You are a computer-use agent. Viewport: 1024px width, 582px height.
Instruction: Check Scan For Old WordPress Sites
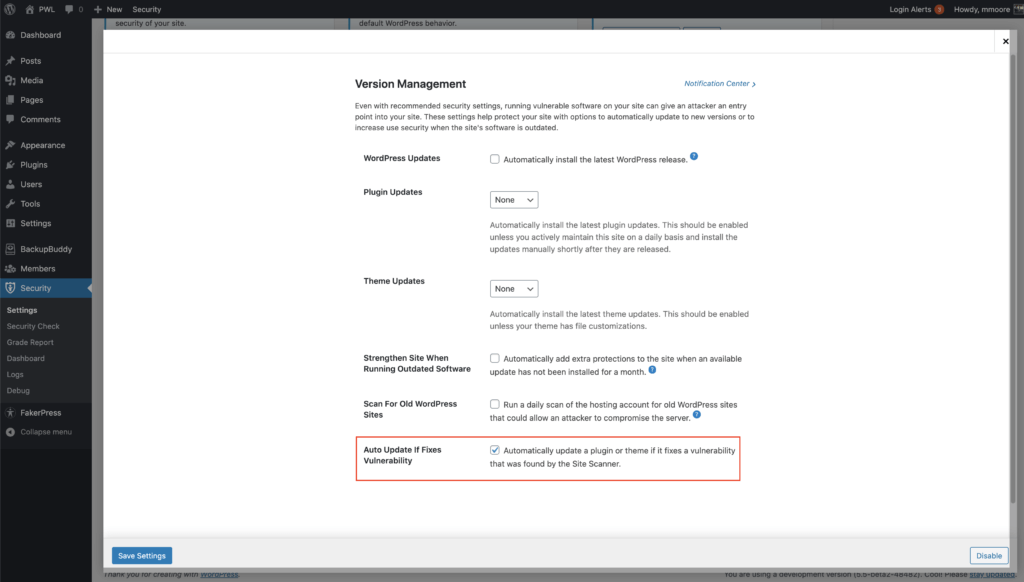click(x=495, y=404)
